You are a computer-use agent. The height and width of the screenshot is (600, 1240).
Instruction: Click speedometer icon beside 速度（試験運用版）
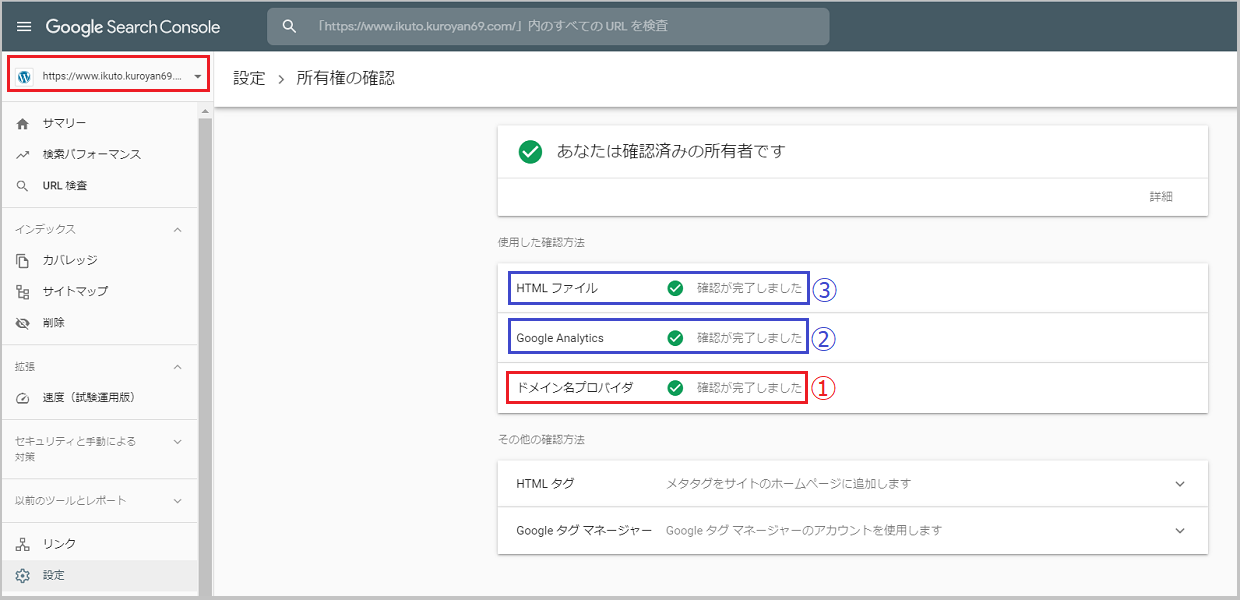pos(23,398)
